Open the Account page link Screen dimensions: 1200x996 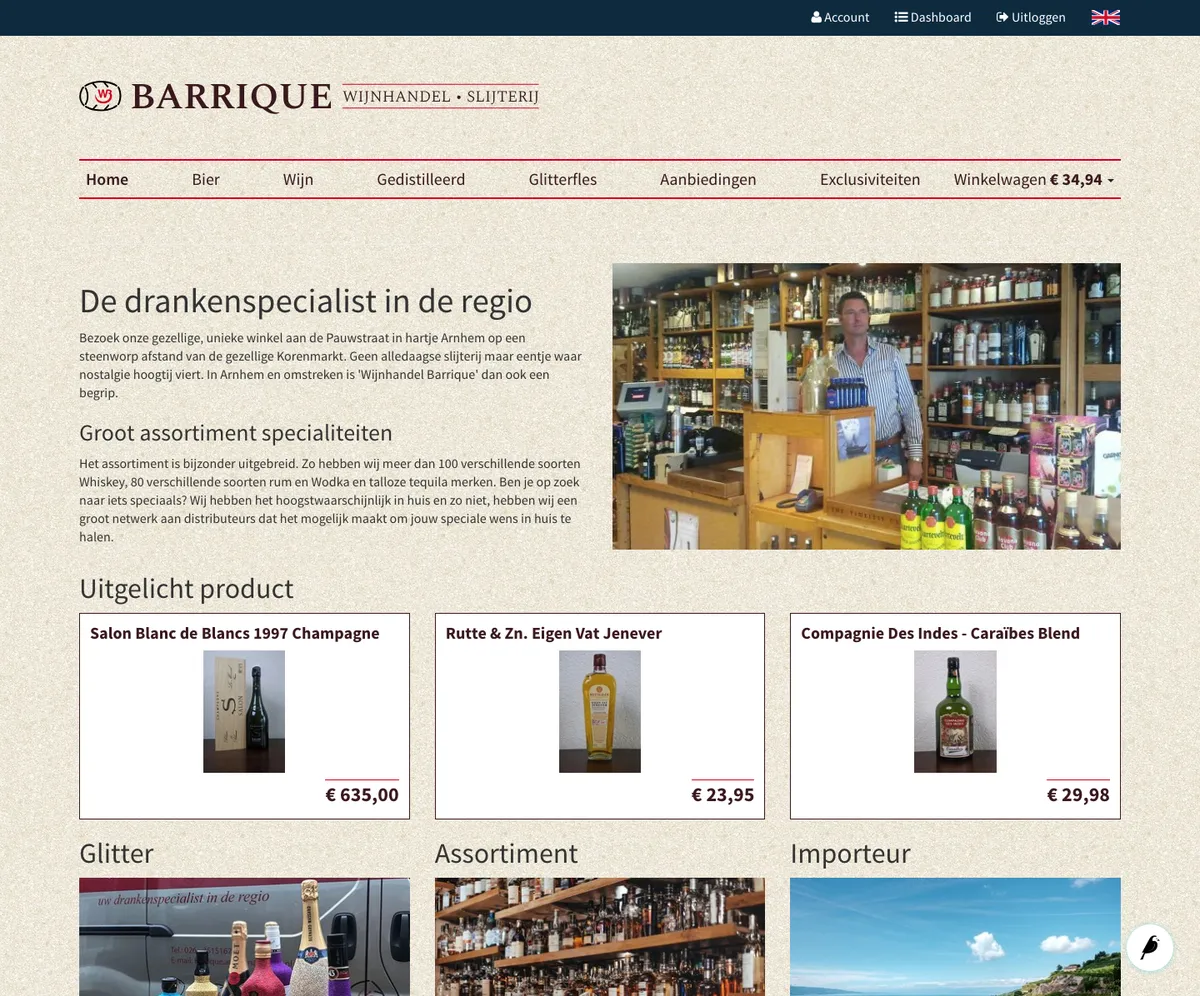click(840, 17)
